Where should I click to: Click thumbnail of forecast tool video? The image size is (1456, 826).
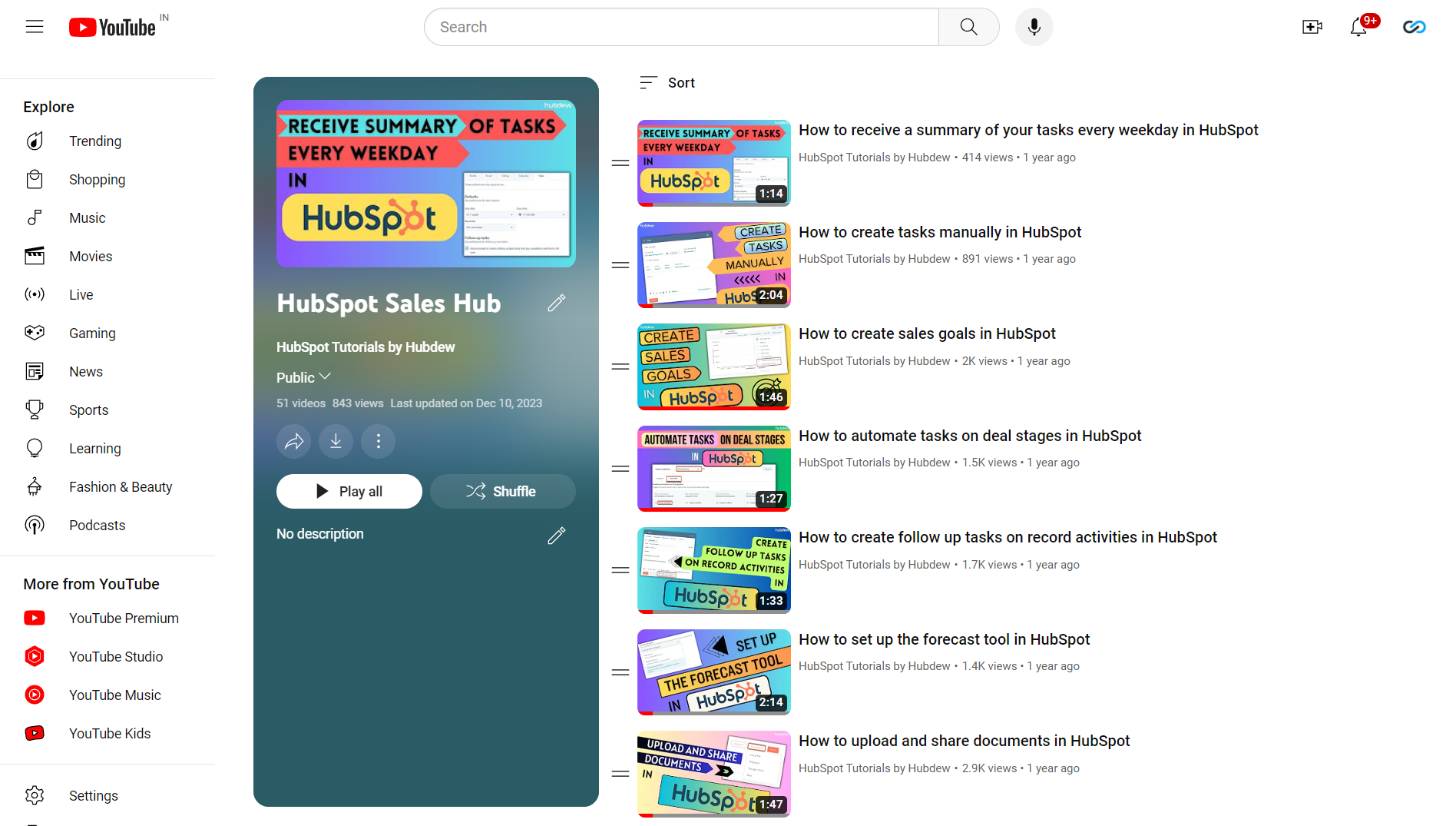click(714, 672)
